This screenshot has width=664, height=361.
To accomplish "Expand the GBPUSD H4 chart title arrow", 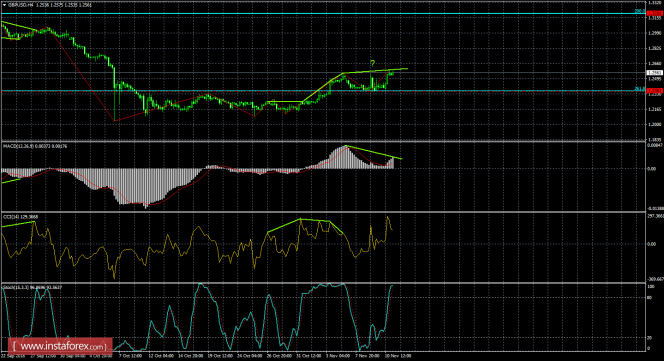I will tap(4, 5).
